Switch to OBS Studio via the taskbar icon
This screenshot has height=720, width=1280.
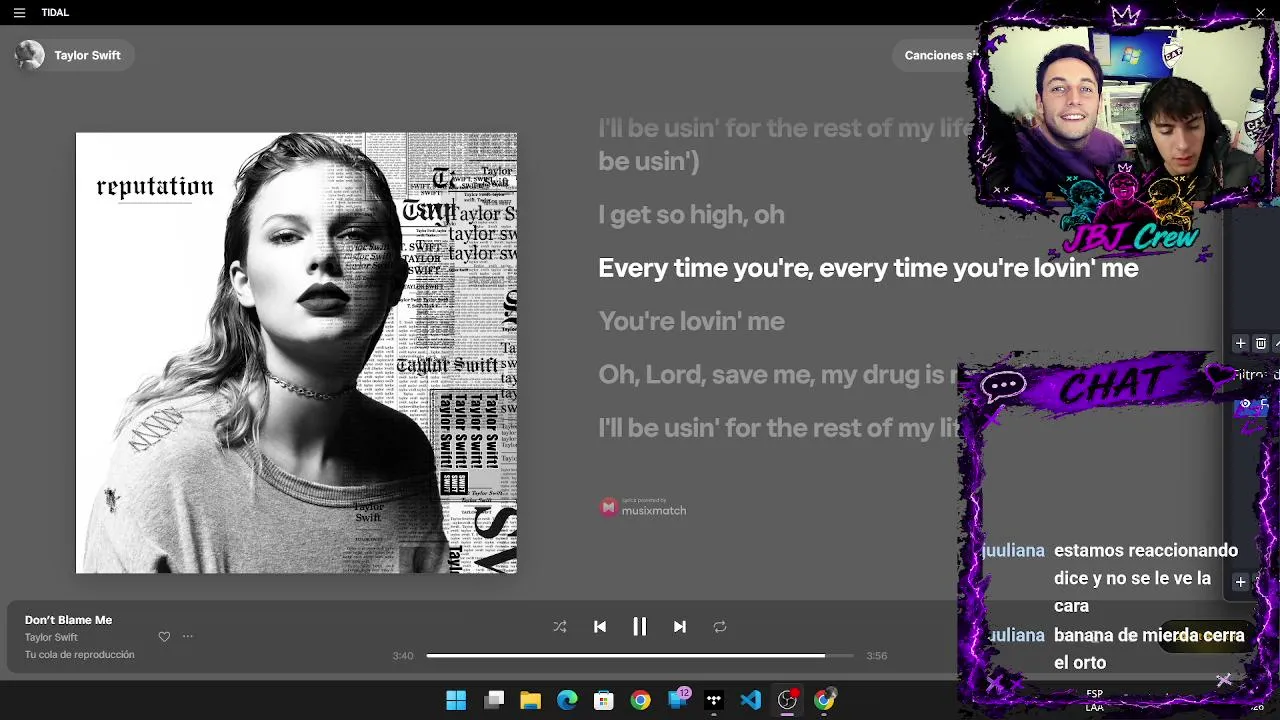click(x=788, y=700)
